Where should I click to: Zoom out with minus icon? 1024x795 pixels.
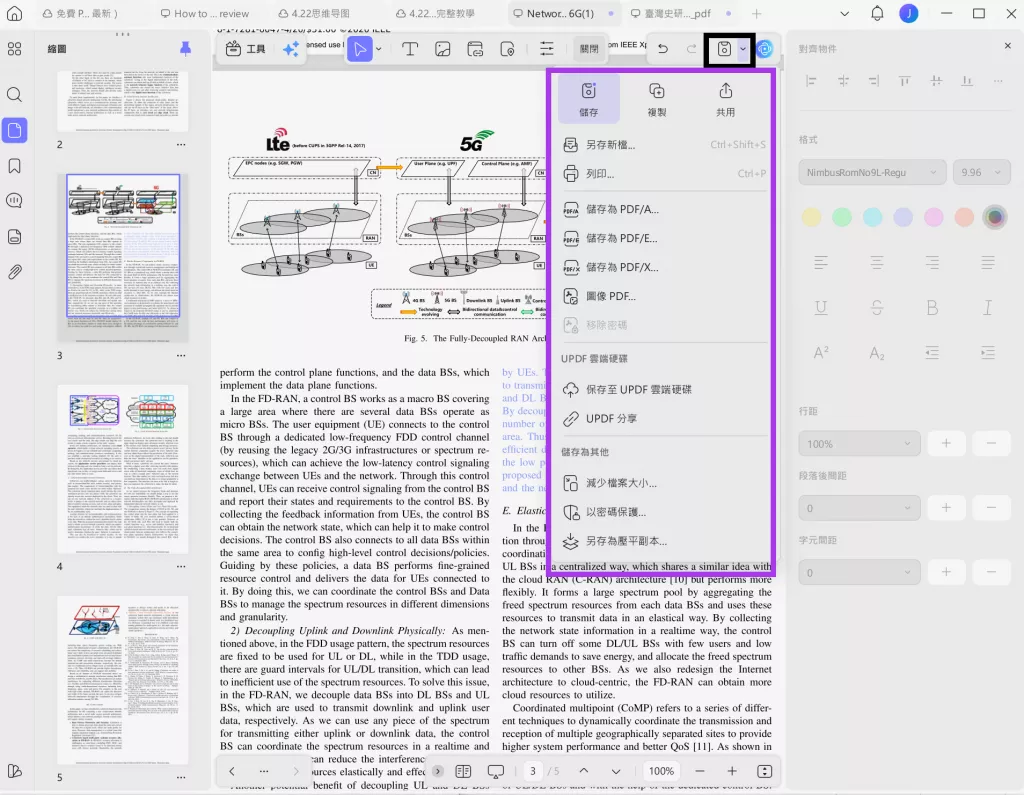click(x=699, y=771)
